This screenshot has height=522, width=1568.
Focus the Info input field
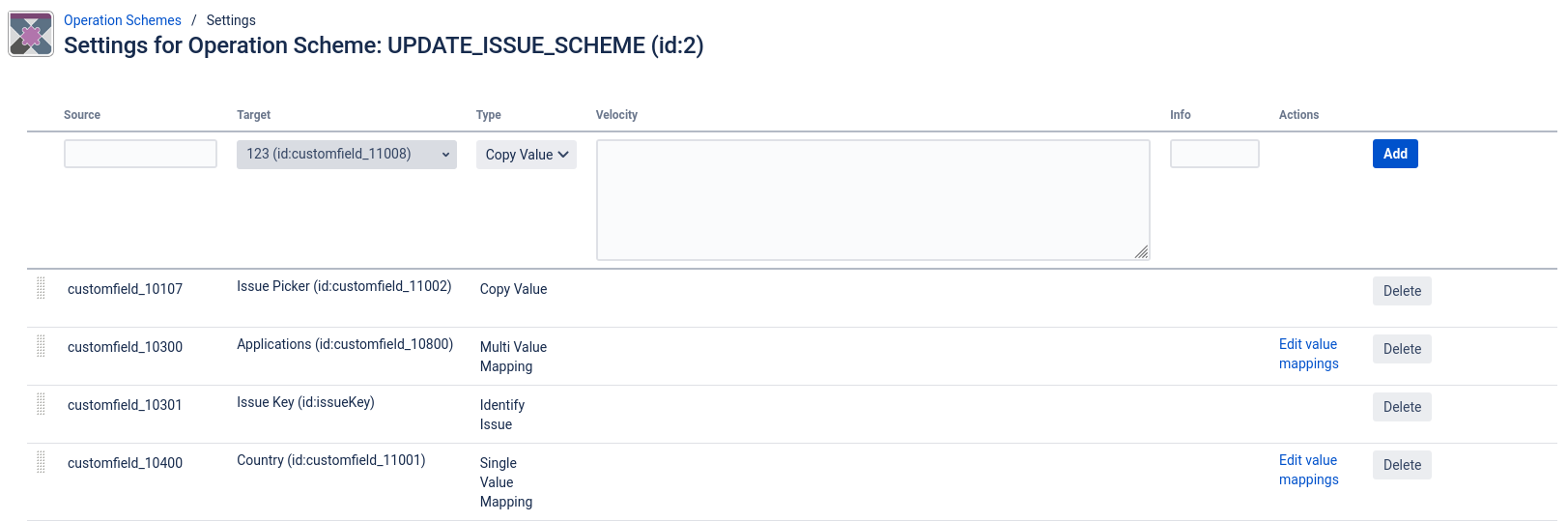[x=1214, y=154]
